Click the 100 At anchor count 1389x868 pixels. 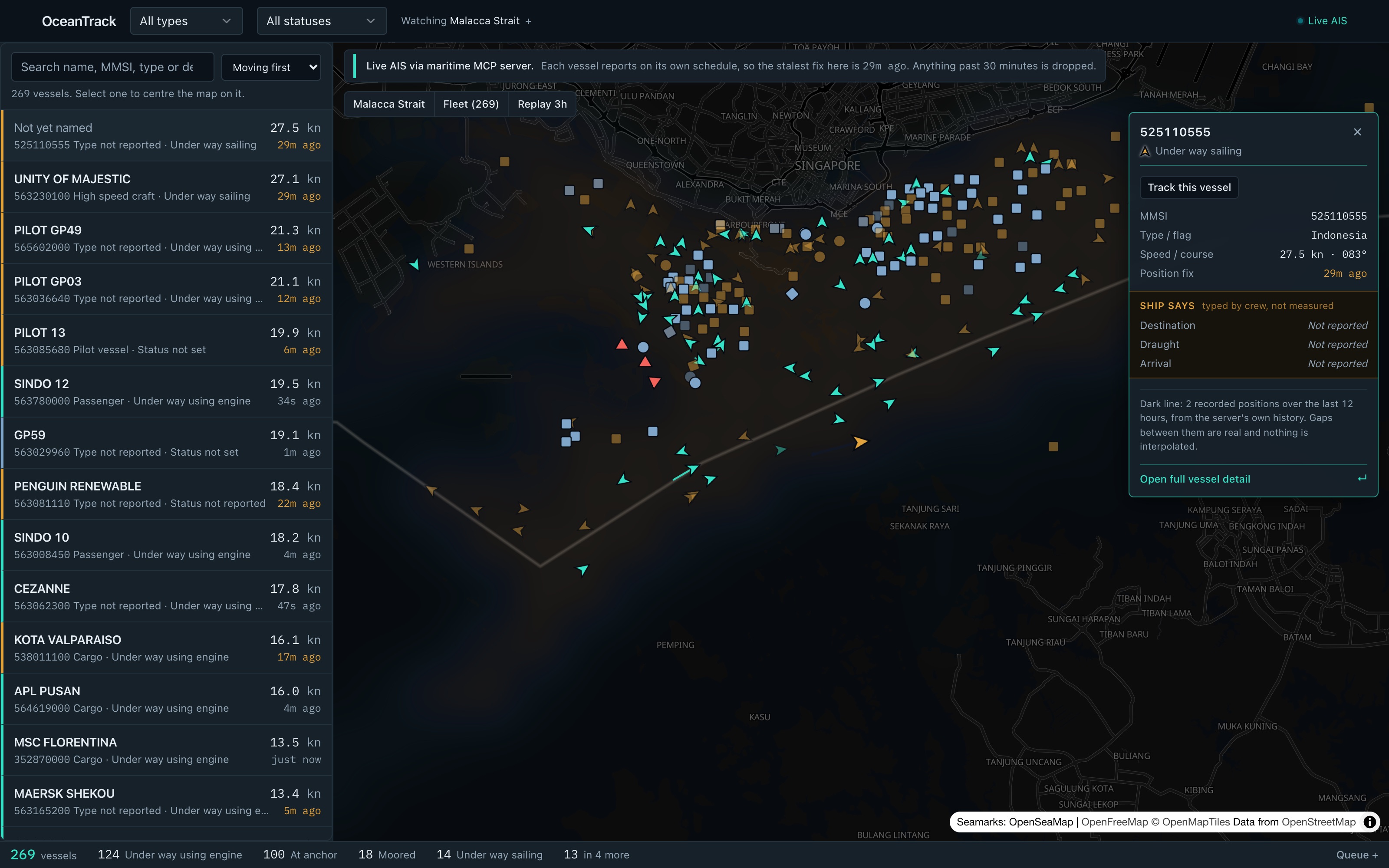[x=300, y=855]
